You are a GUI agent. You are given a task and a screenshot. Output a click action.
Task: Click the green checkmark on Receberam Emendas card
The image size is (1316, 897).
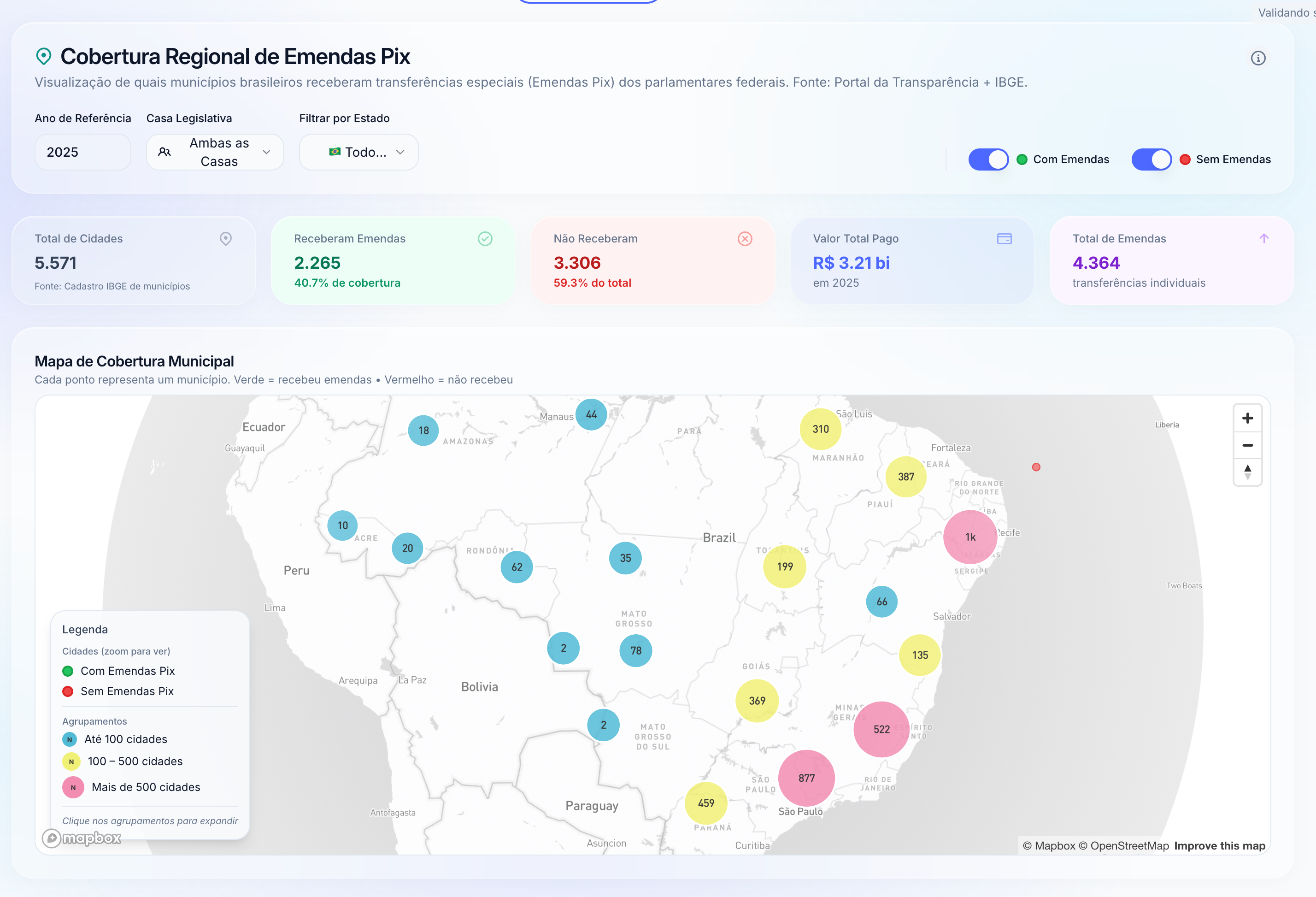click(485, 239)
